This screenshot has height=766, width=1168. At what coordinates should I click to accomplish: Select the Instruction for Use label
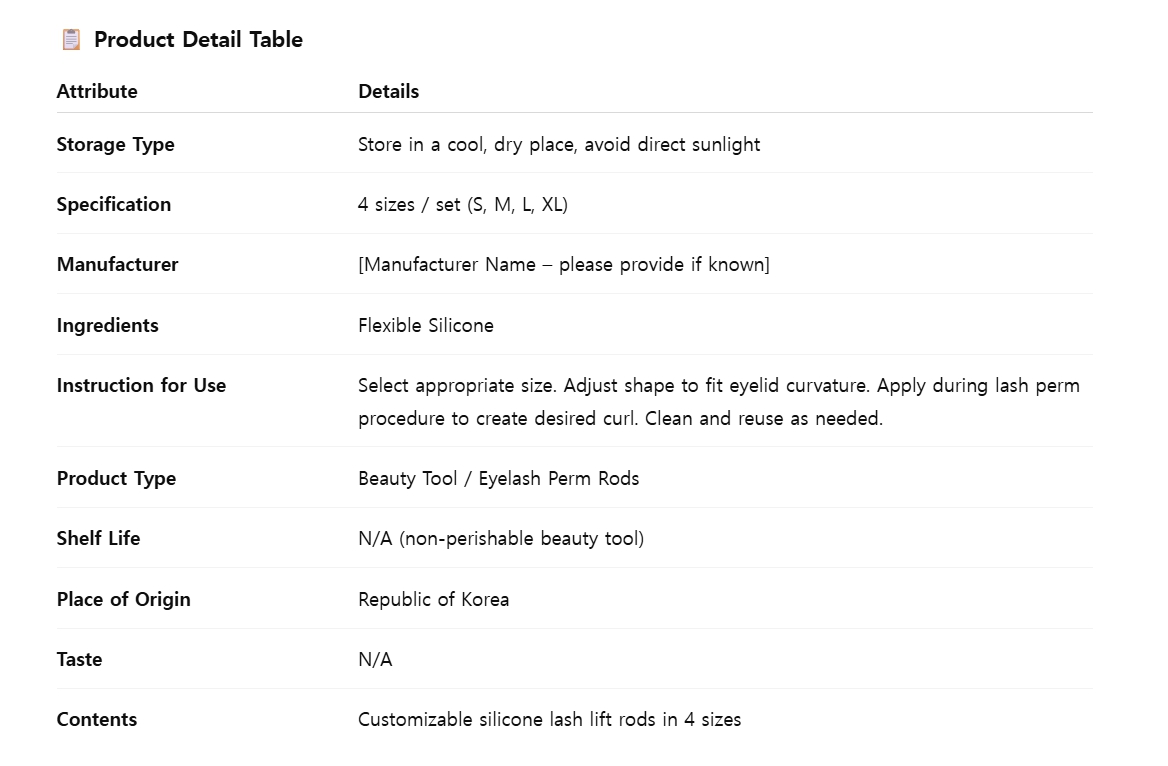[x=142, y=386]
